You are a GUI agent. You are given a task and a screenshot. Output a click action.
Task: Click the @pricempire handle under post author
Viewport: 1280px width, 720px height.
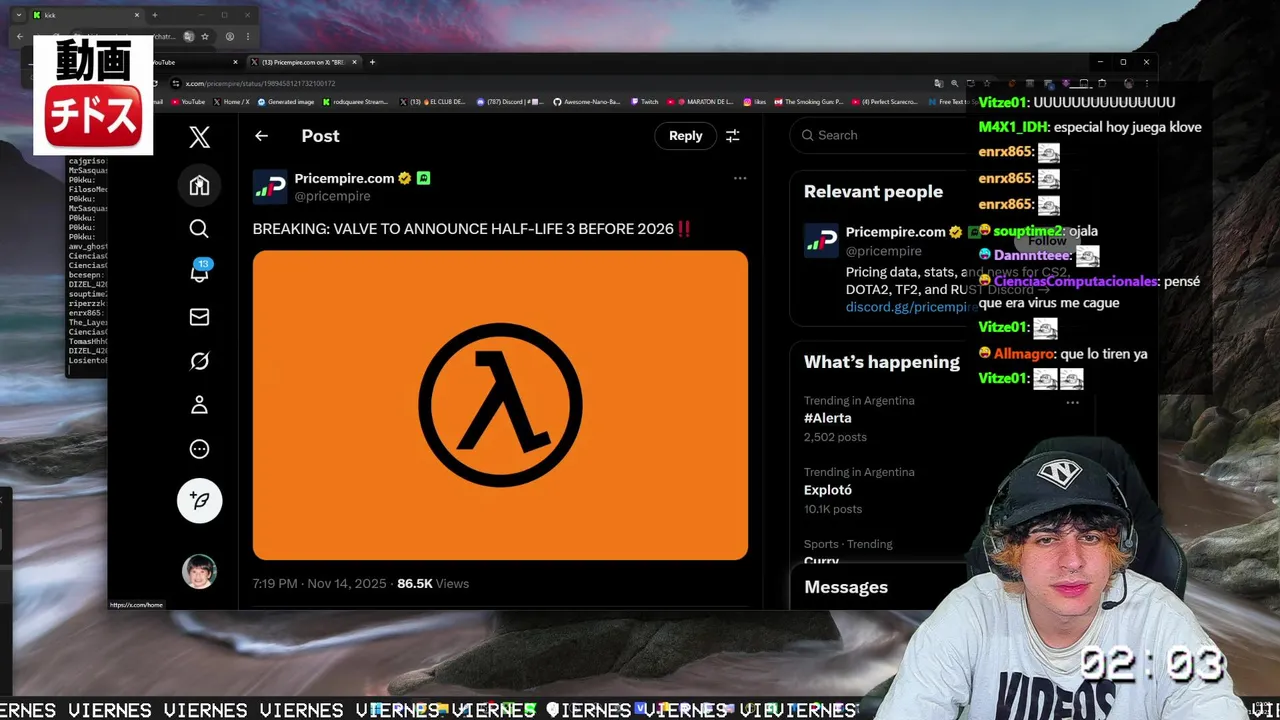pos(332,196)
